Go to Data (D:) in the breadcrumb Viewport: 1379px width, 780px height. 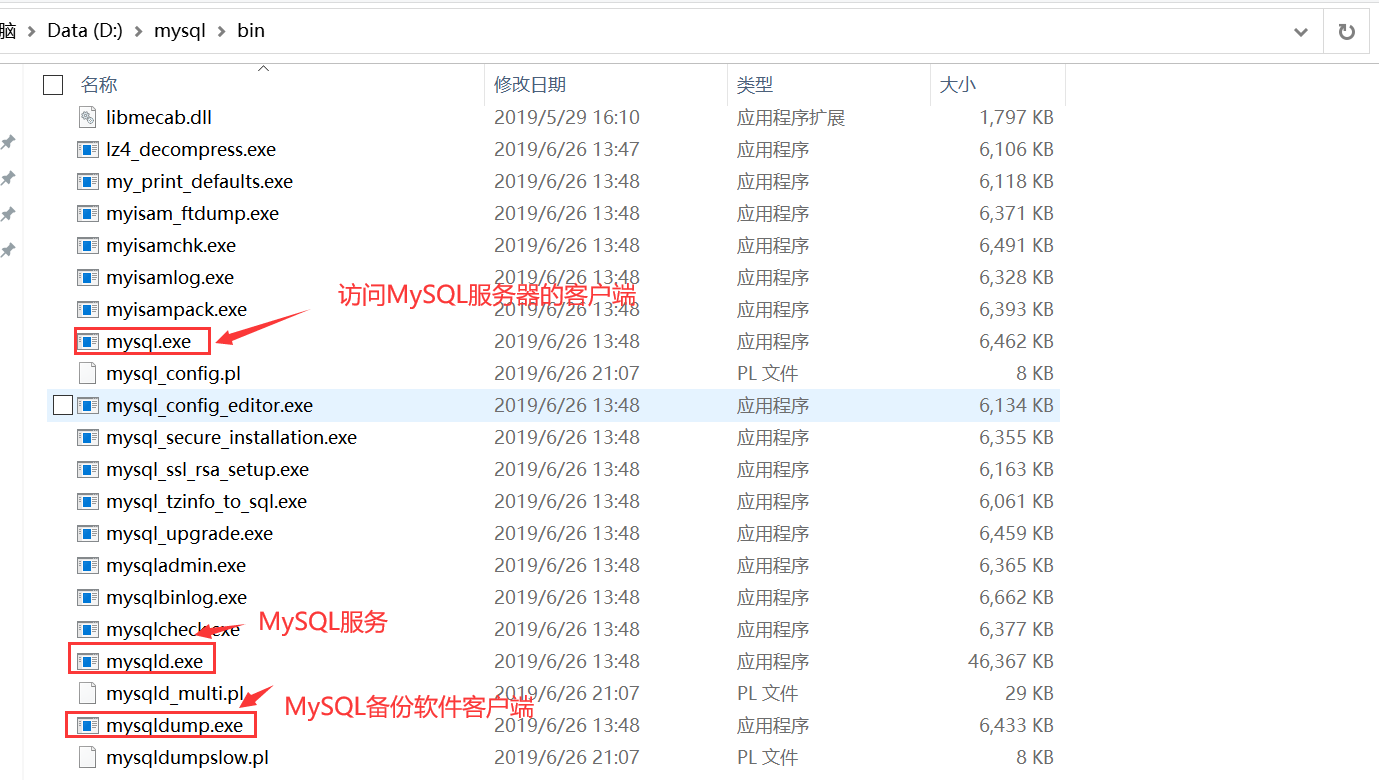[85, 31]
